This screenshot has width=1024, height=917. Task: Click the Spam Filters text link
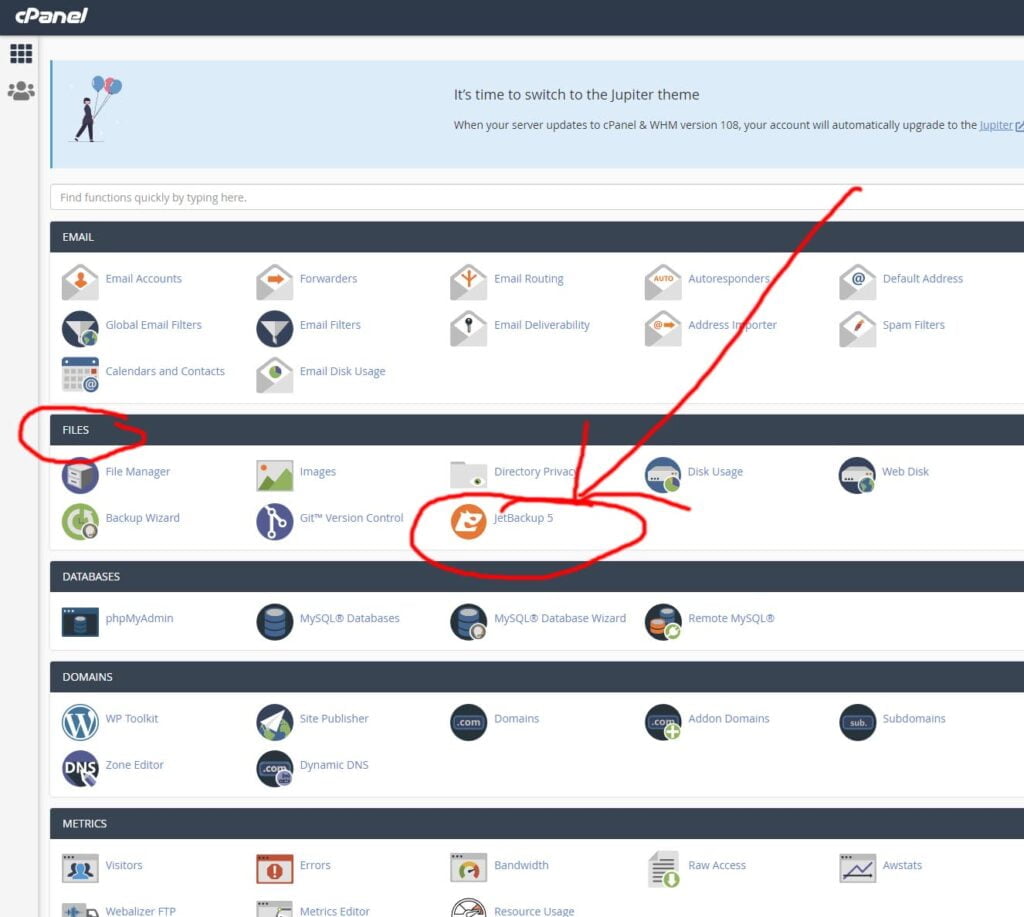914,325
